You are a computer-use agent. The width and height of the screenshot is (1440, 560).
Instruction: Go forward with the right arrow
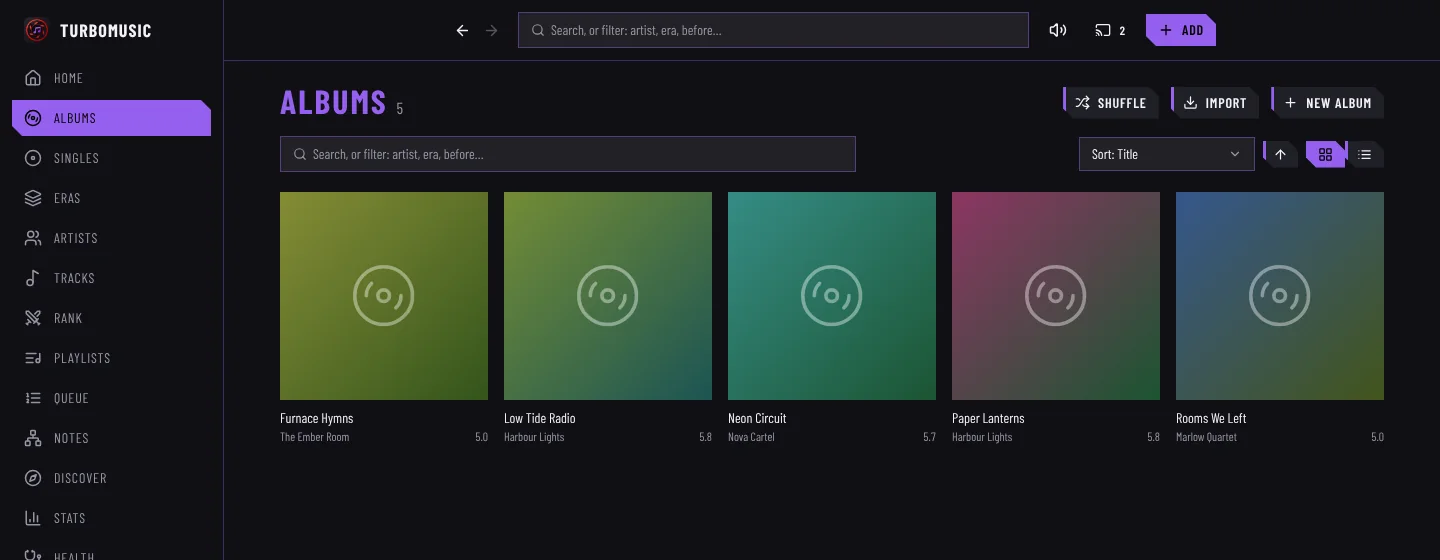point(491,30)
